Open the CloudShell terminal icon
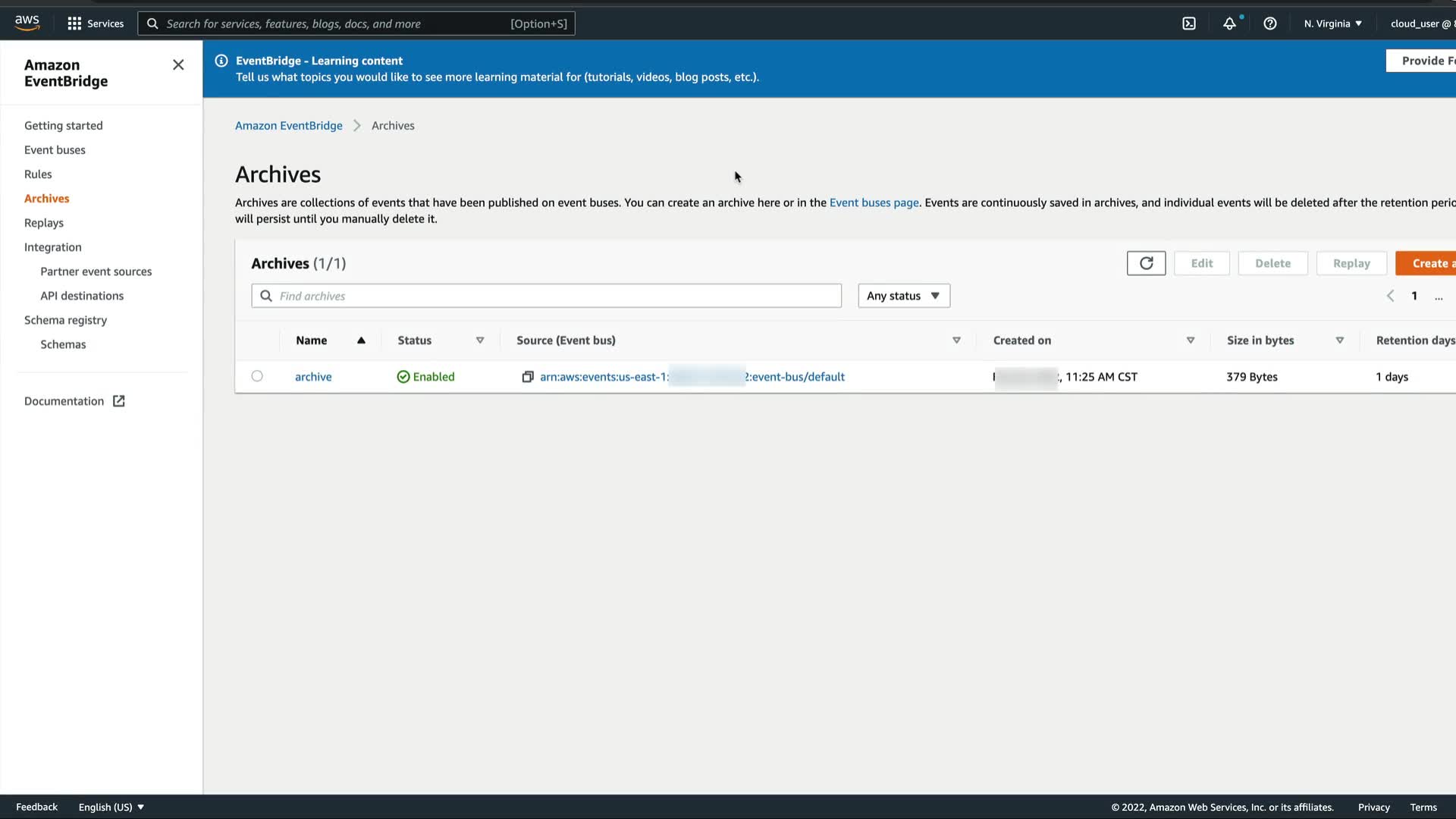The width and height of the screenshot is (1456, 819). 1188,24
